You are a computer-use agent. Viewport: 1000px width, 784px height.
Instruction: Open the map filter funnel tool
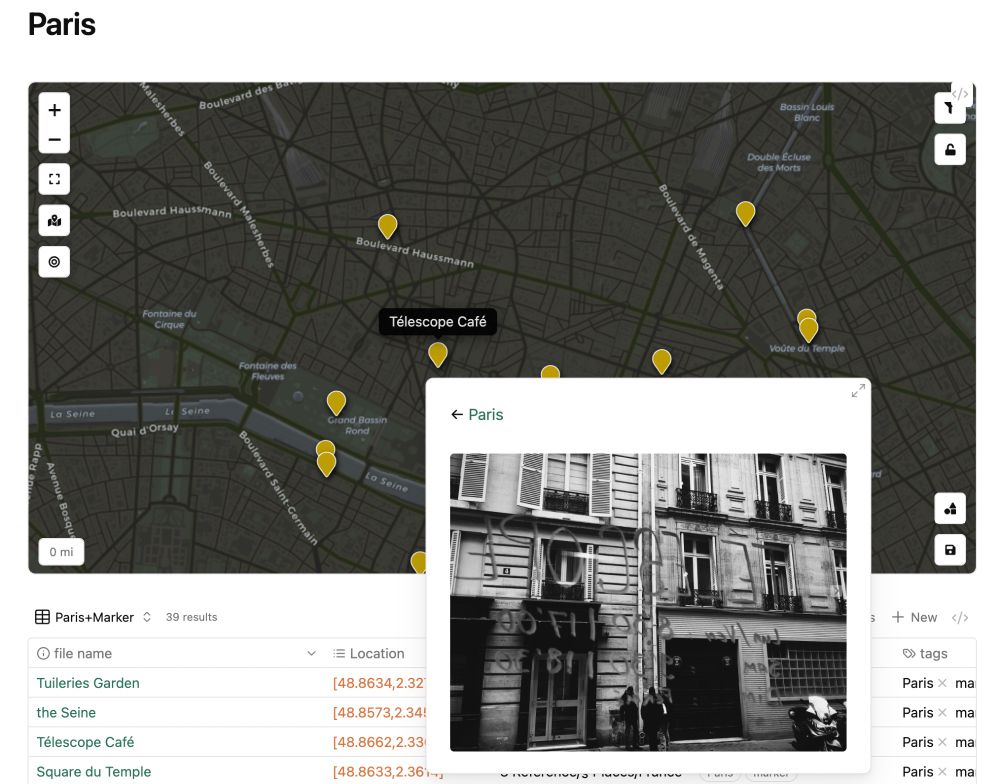[x=949, y=108]
